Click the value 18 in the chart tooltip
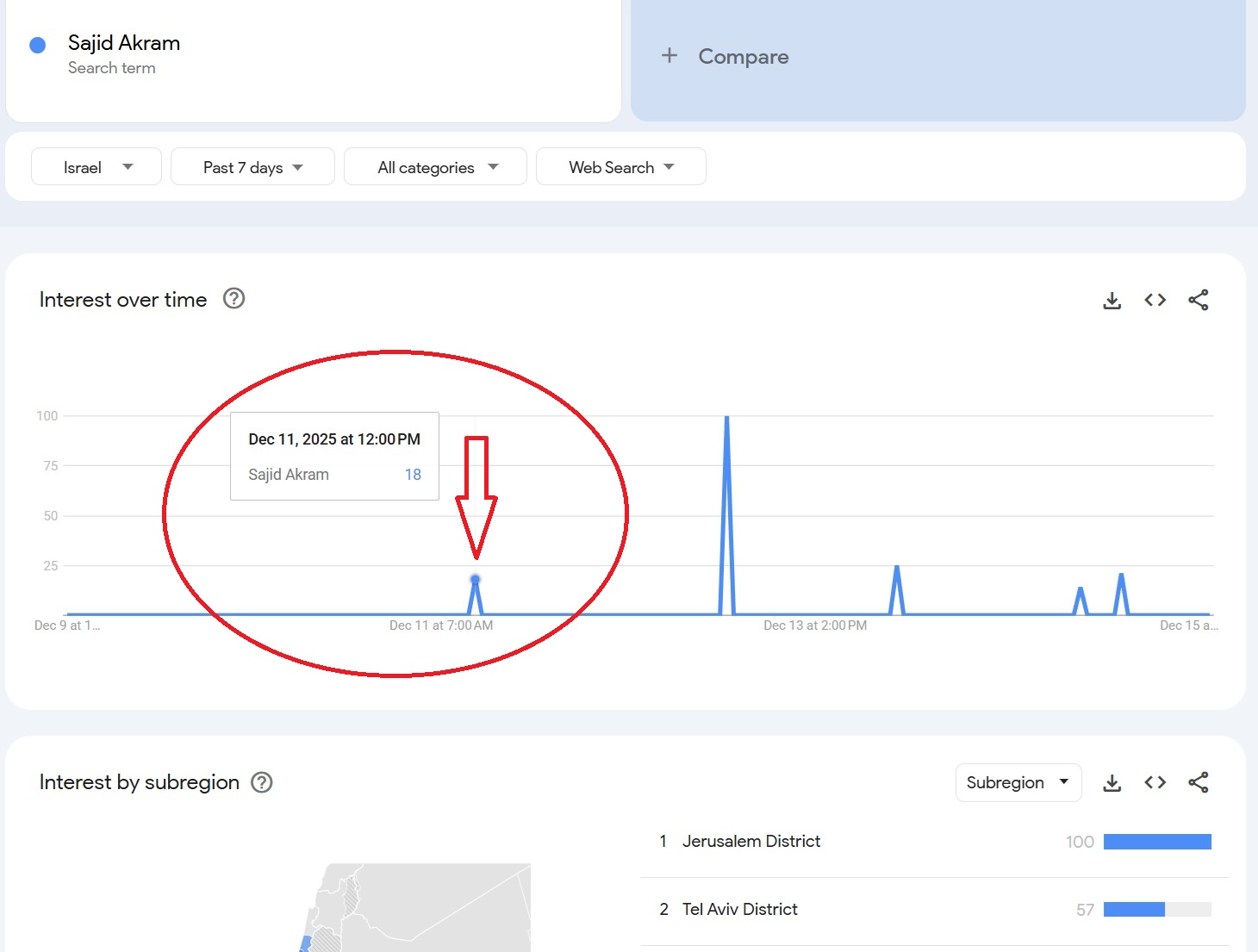Screen dimensions: 1258x952 click(x=413, y=475)
